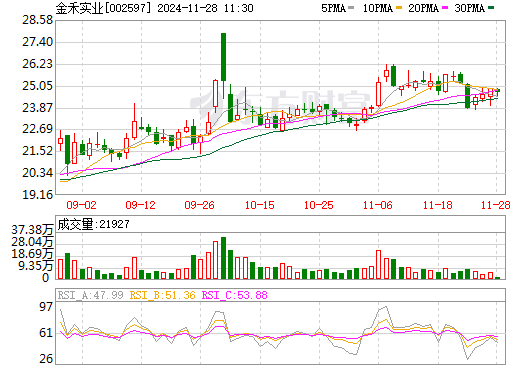The width and height of the screenshot is (520, 365).
Task: Click the green 30PMA legend color marker
Action: click(490, 8)
